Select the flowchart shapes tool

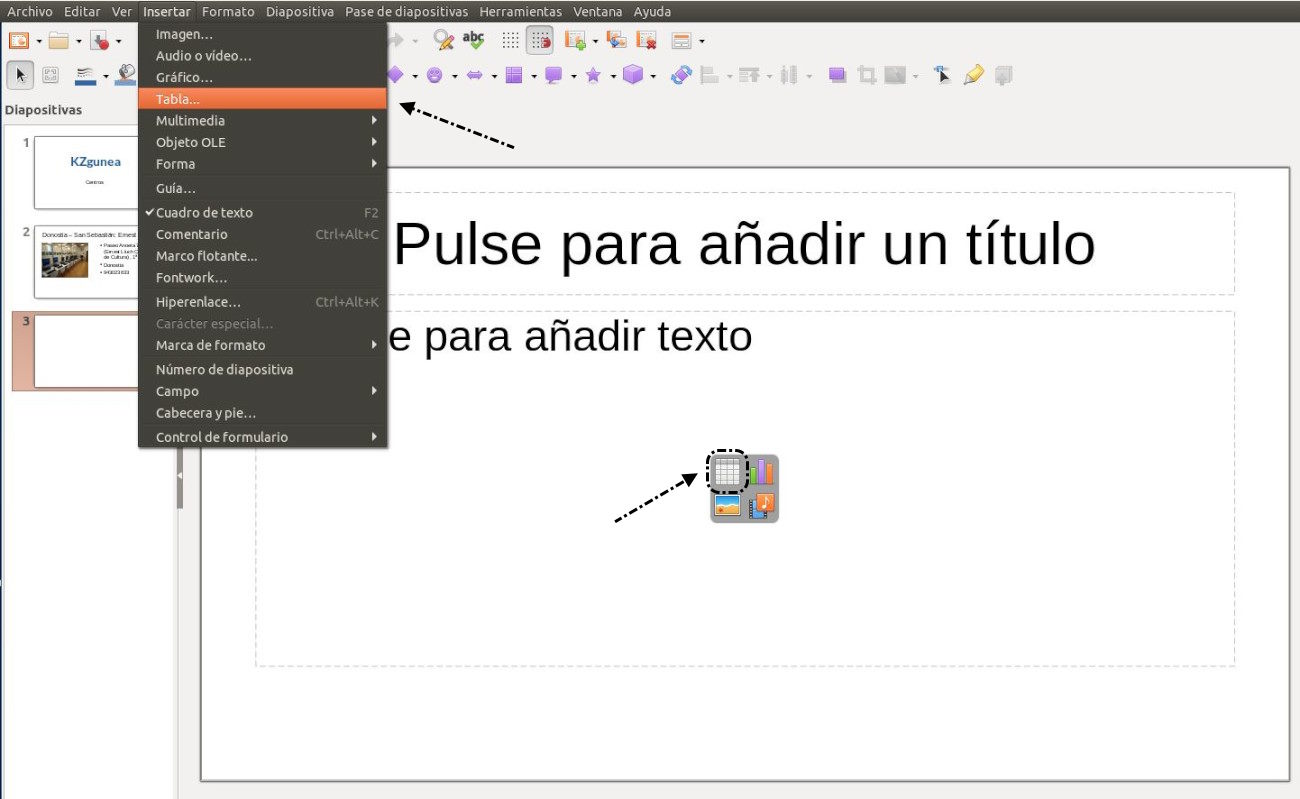point(514,74)
